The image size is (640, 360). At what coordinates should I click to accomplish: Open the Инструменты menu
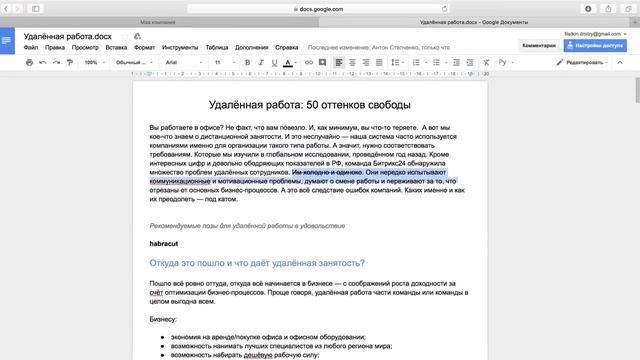click(180, 47)
